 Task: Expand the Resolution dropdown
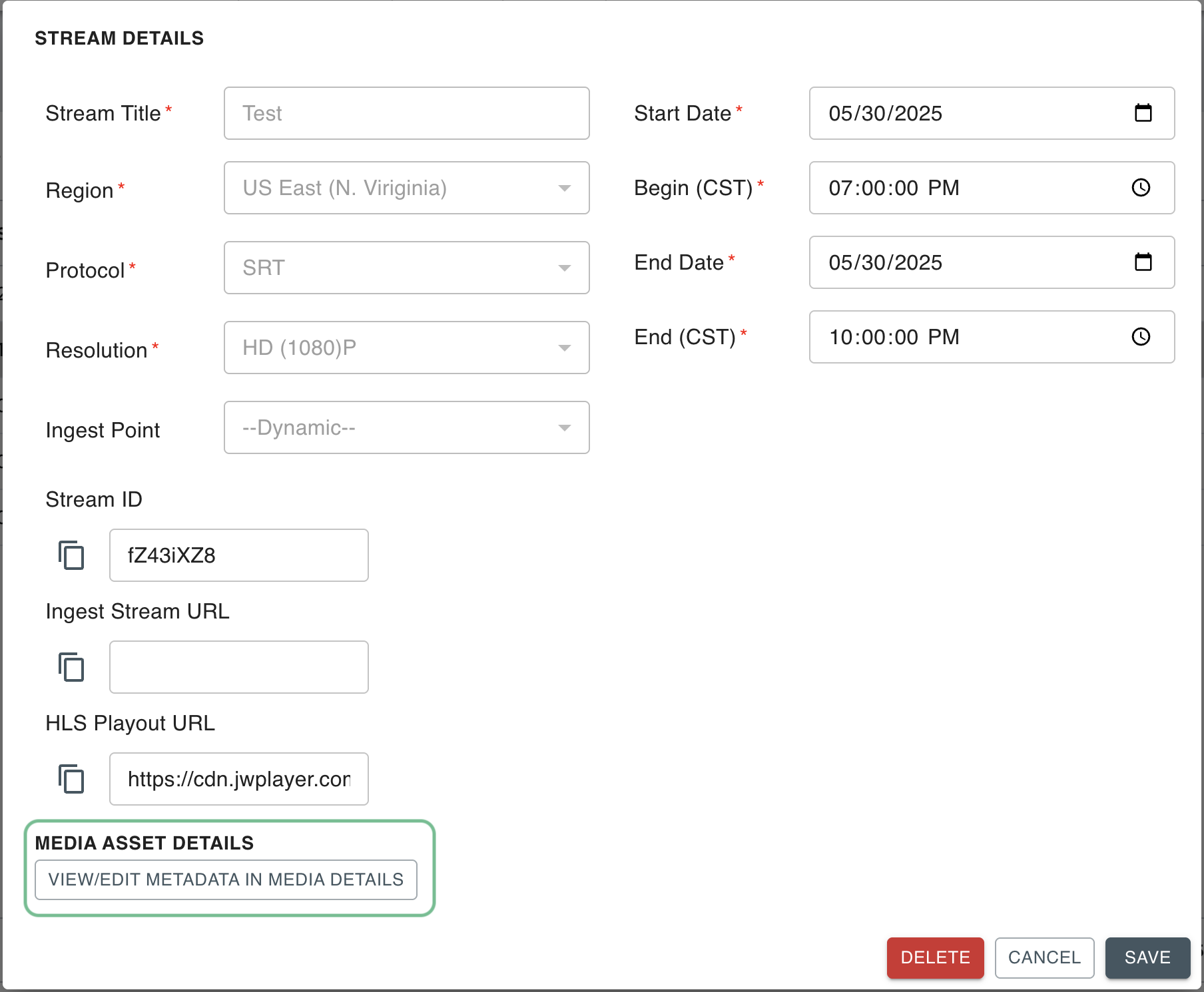(564, 348)
